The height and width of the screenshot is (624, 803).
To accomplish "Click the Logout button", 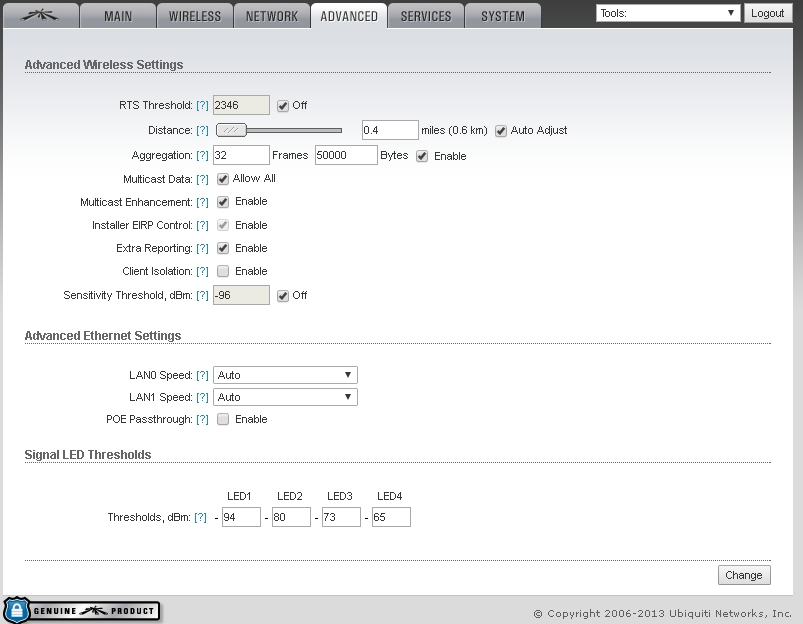I will [767, 13].
